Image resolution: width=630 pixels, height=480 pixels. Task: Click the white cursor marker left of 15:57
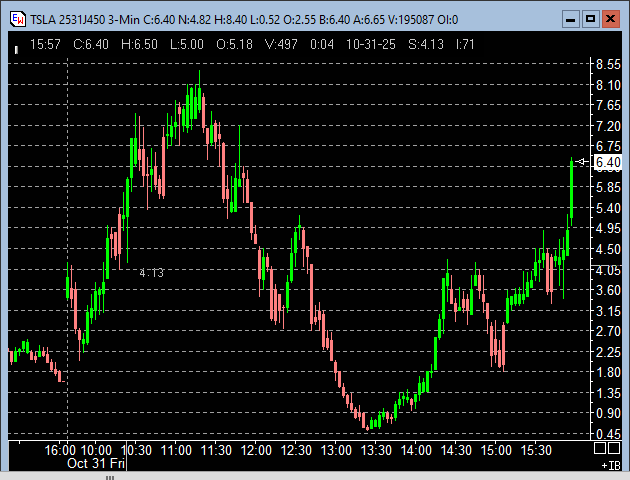[16, 45]
